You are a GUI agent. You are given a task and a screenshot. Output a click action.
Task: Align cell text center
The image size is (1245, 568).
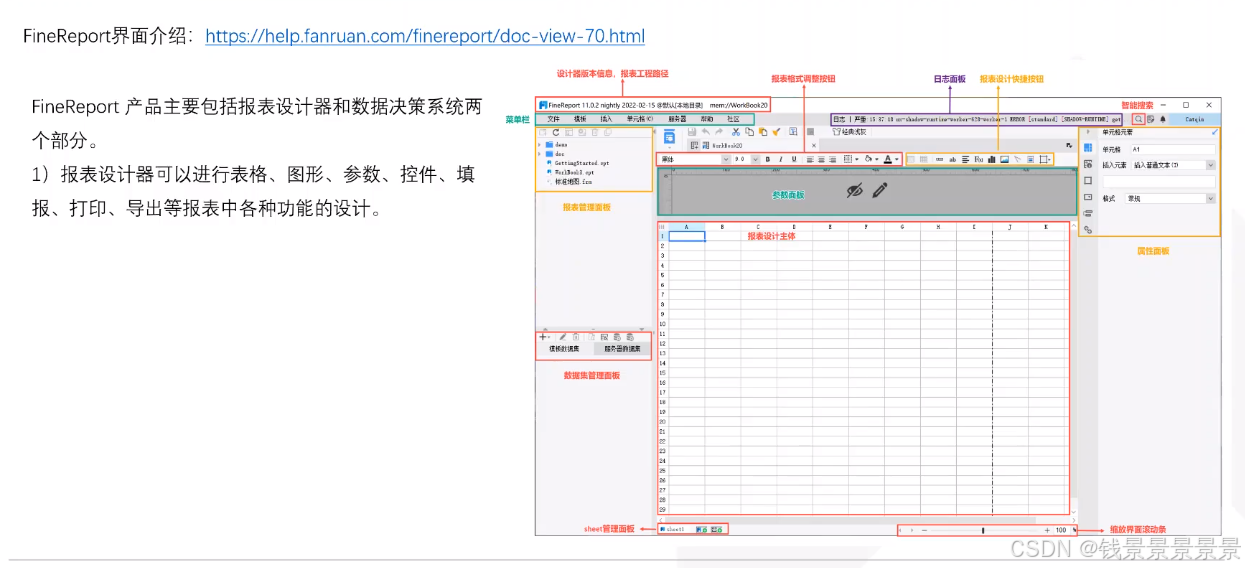(x=822, y=159)
